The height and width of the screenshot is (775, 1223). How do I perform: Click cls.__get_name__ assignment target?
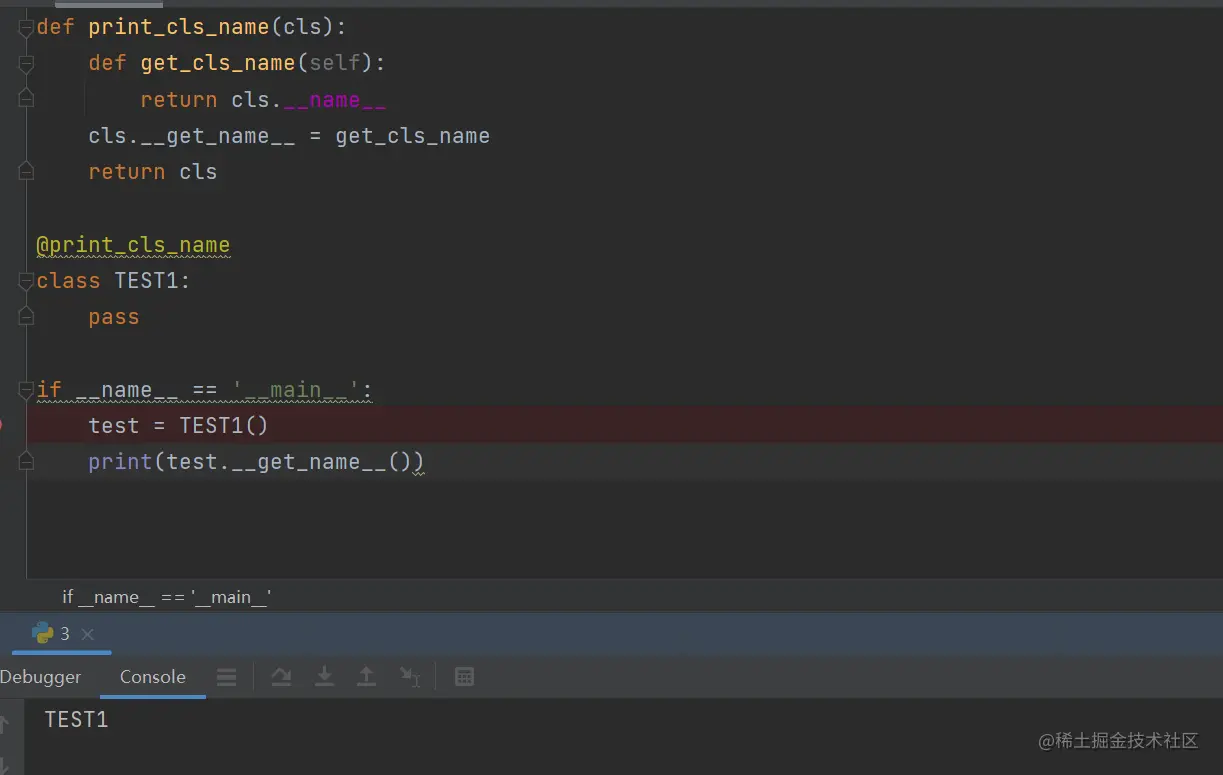pyautogui.click(x=191, y=136)
